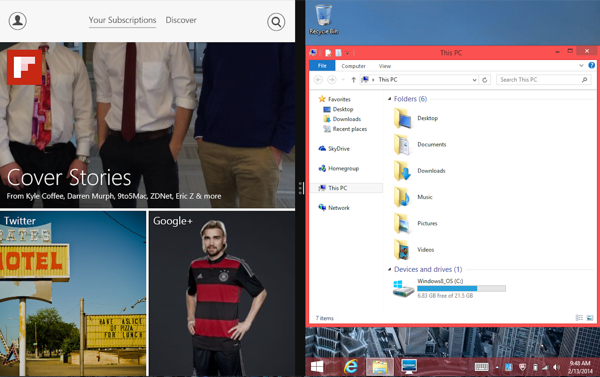The width and height of the screenshot is (600, 377).
Task: Click the security shield tray icon
Action: (522, 367)
